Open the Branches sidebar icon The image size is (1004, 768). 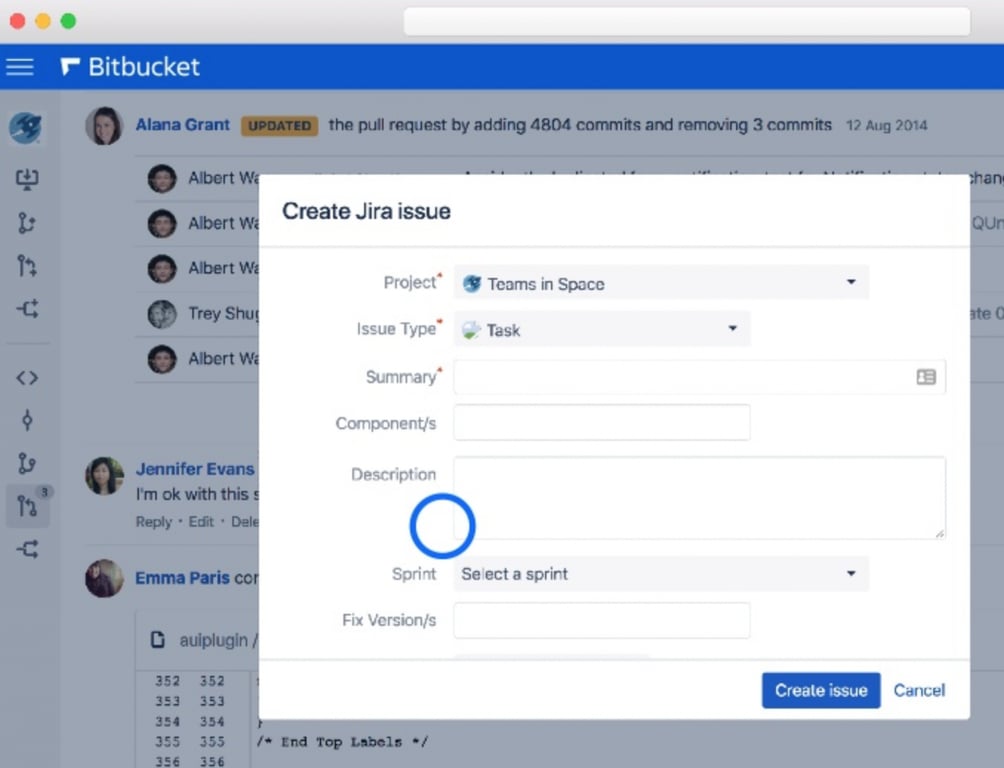pyautogui.click(x=27, y=463)
